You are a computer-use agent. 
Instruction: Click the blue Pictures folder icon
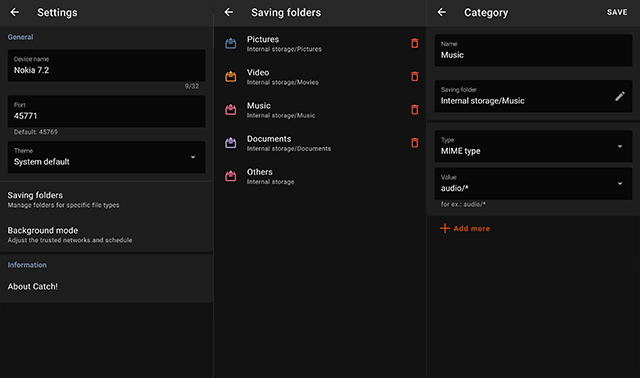(x=231, y=43)
